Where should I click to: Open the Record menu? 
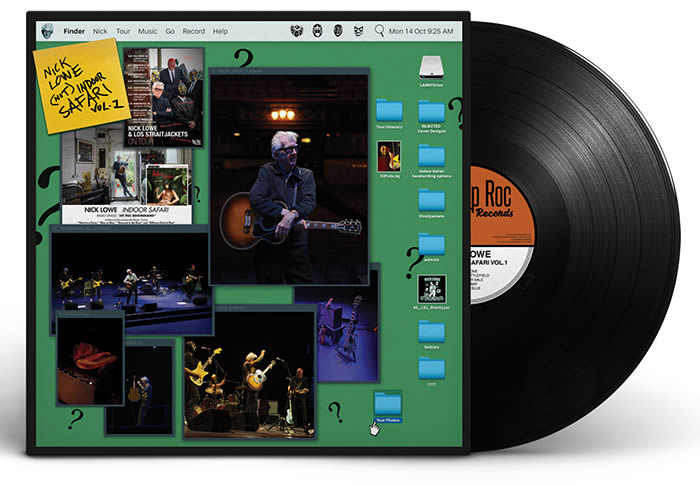(194, 31)
